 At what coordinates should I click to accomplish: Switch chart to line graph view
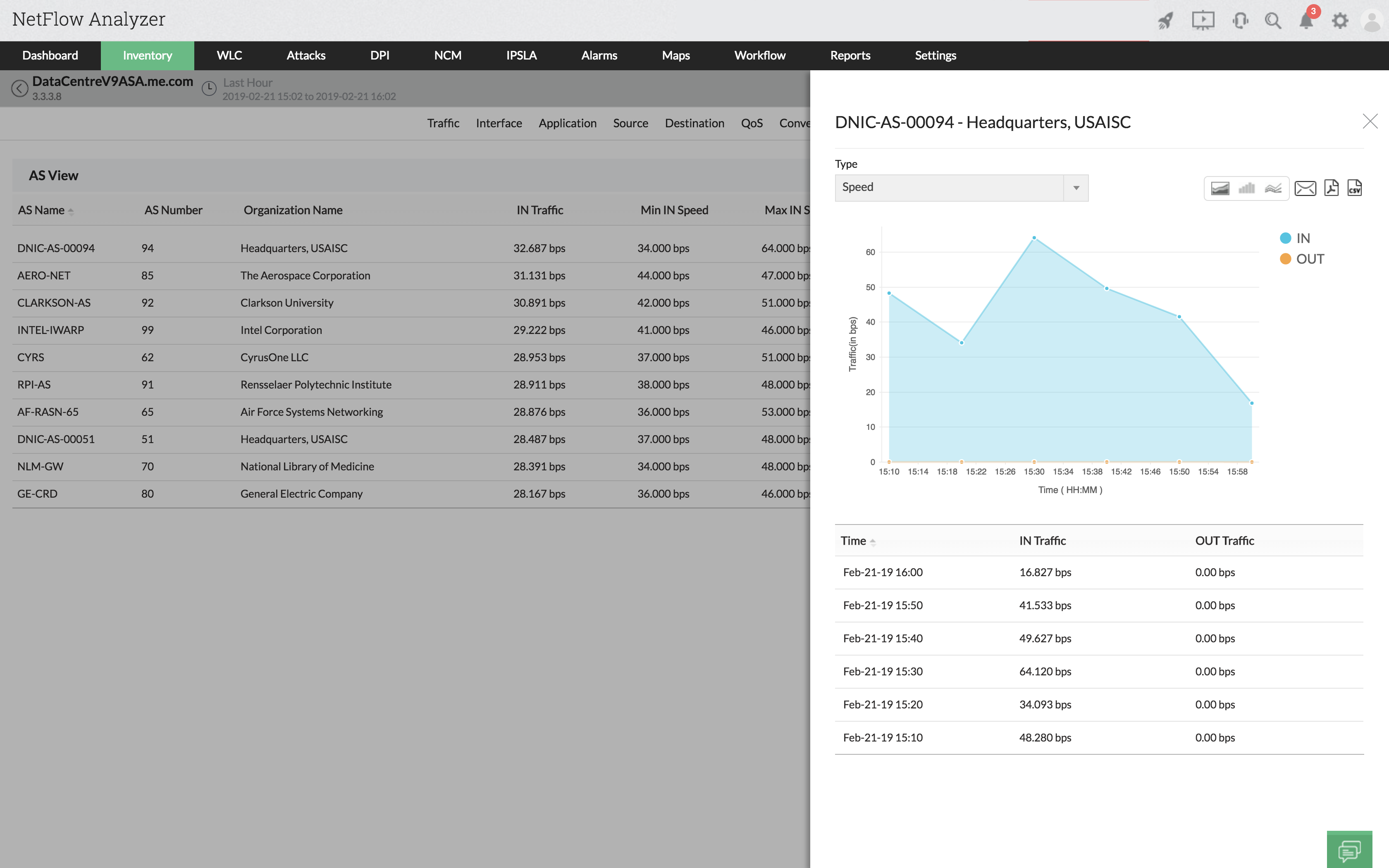1273,188
